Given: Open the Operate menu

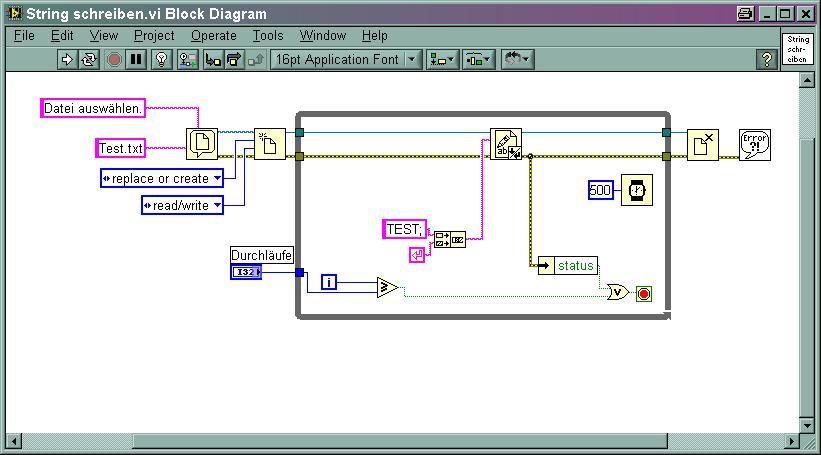Looking at the screenshot, I should point(214,36).
